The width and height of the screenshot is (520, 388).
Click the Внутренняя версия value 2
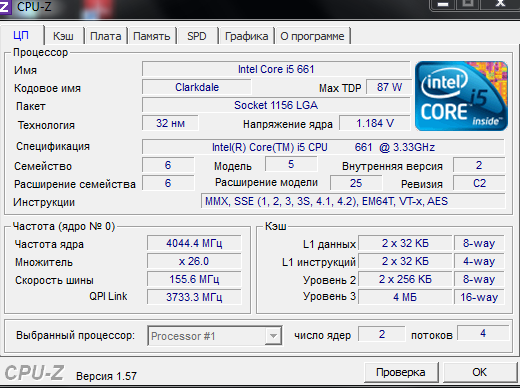coord(479,165)
